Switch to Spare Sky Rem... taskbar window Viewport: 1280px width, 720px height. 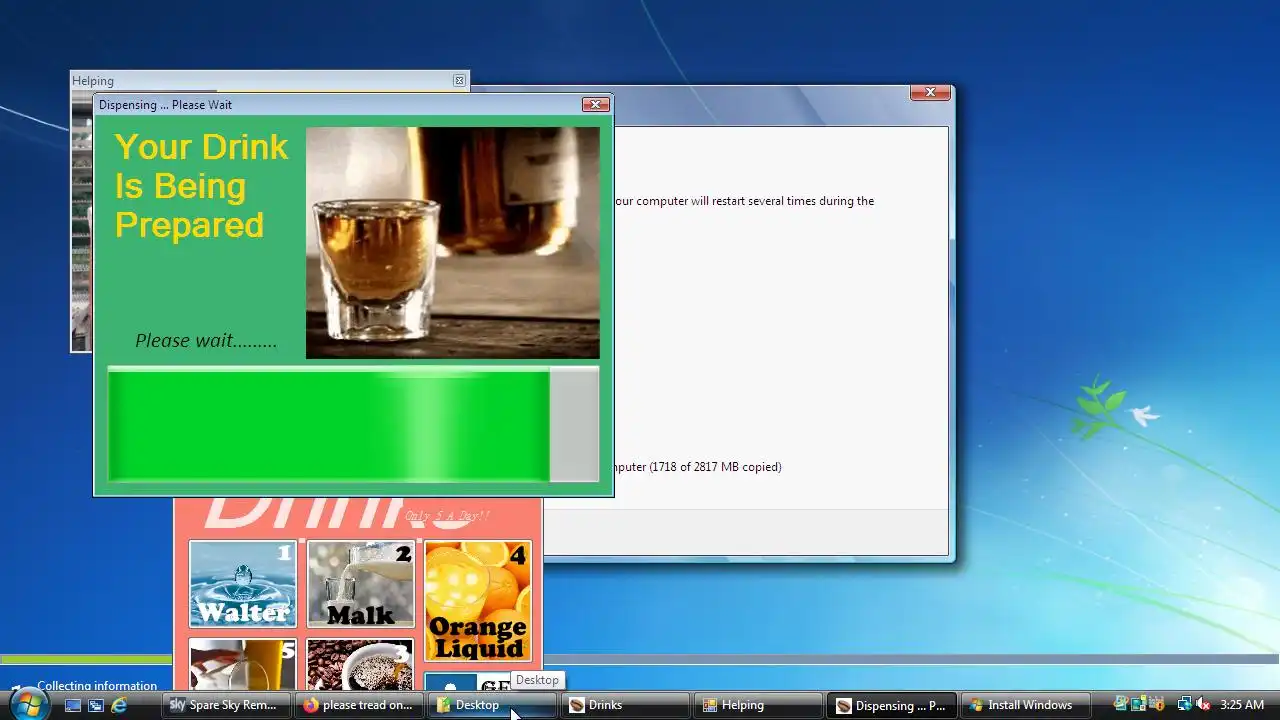(227, 705)
